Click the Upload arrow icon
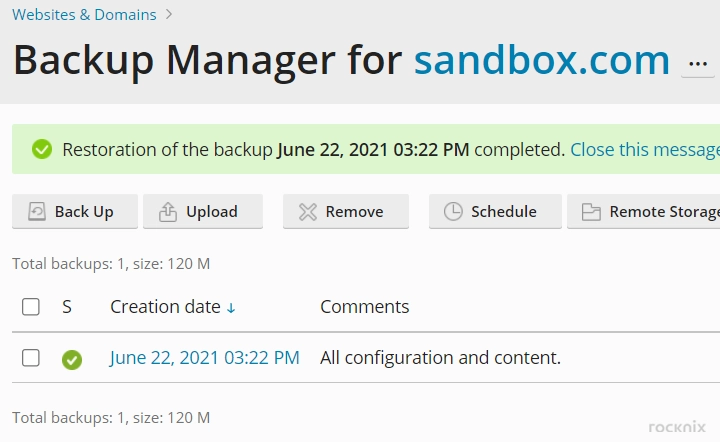Screen dimensions: 720x442 pos(168,212)
